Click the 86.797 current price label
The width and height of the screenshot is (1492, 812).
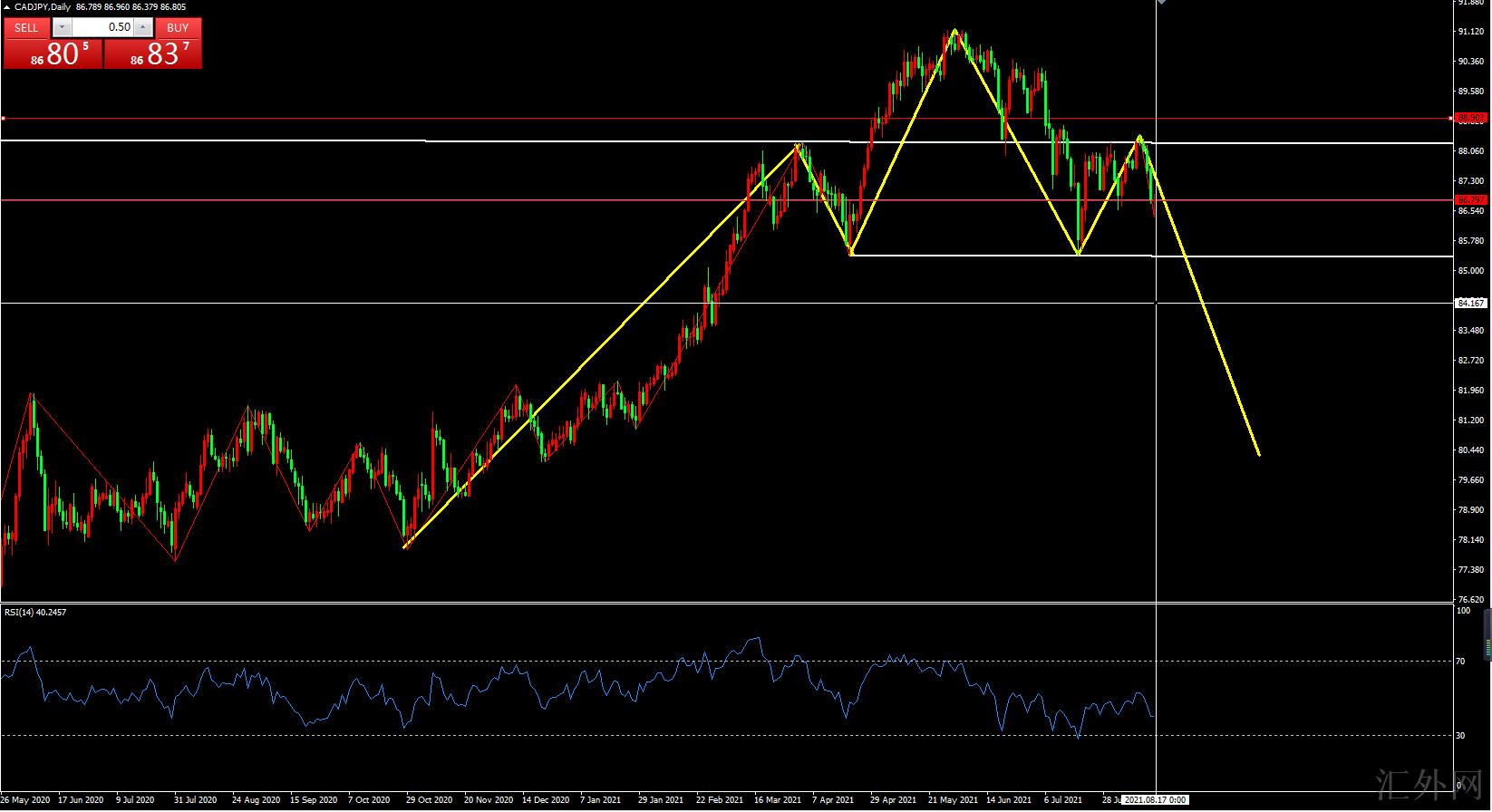[1470, 199]
